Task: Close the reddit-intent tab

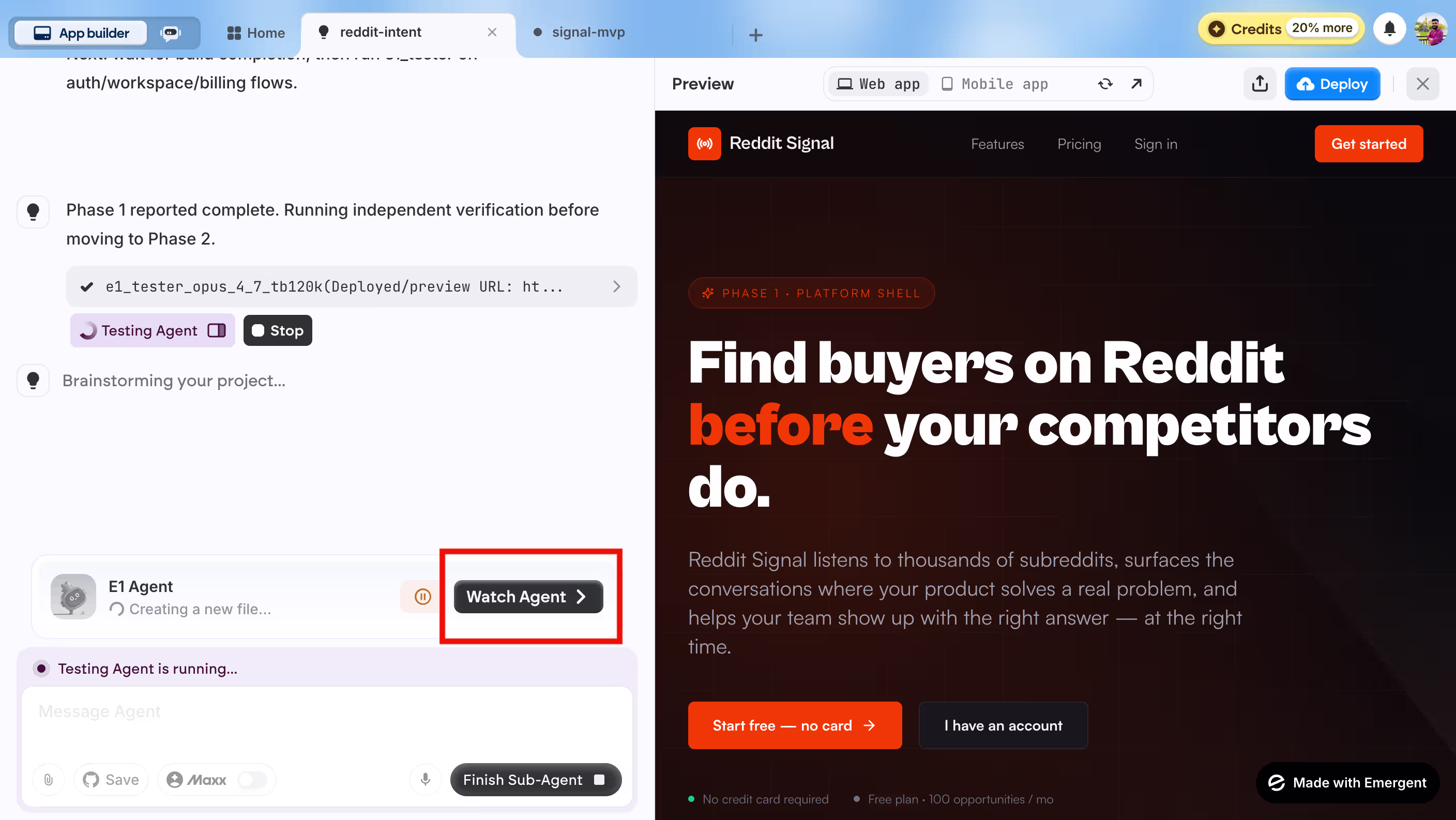Action: point(492,32)
